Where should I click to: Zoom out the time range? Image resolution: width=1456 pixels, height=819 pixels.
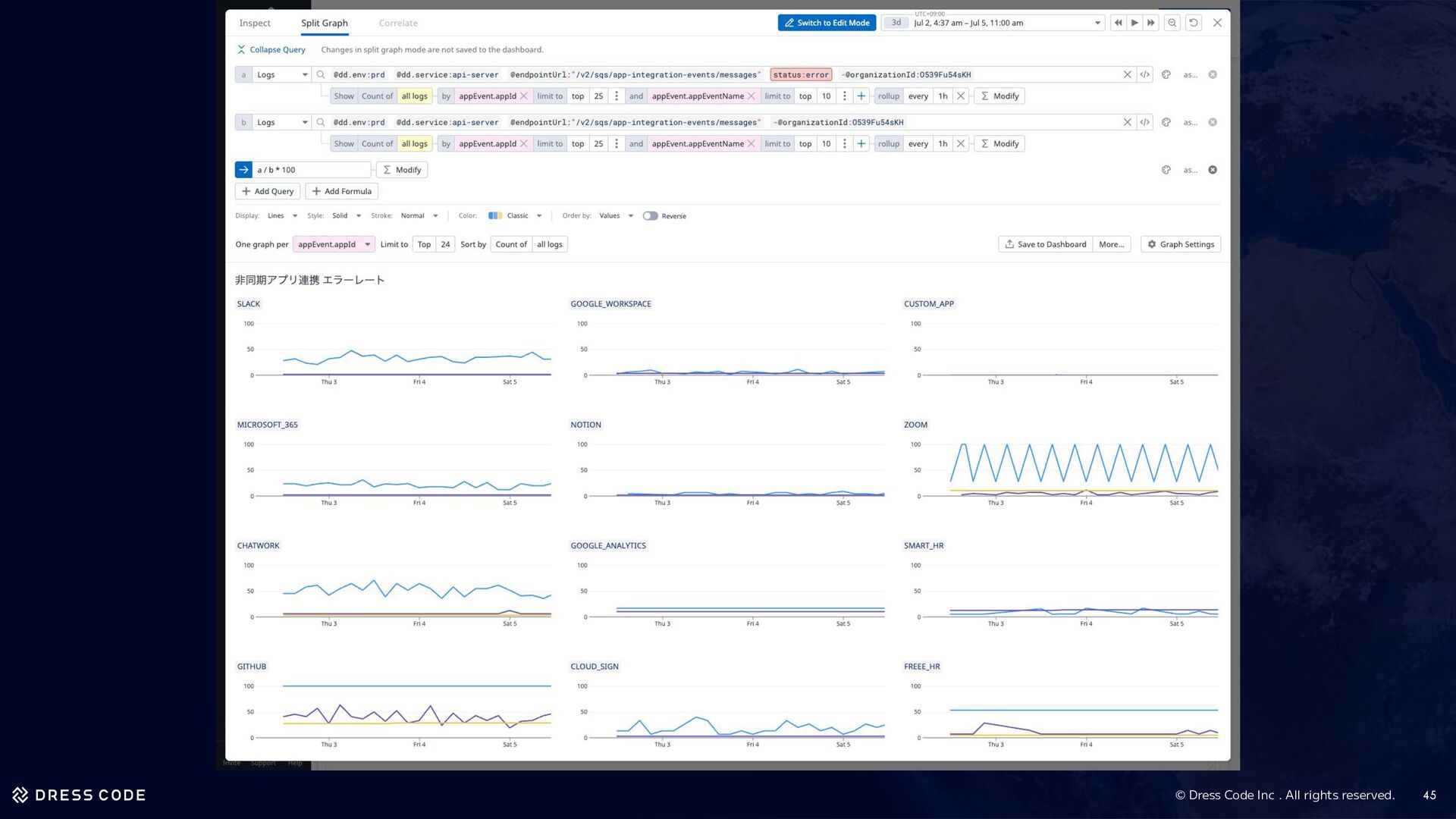(x=1172, y=23)
